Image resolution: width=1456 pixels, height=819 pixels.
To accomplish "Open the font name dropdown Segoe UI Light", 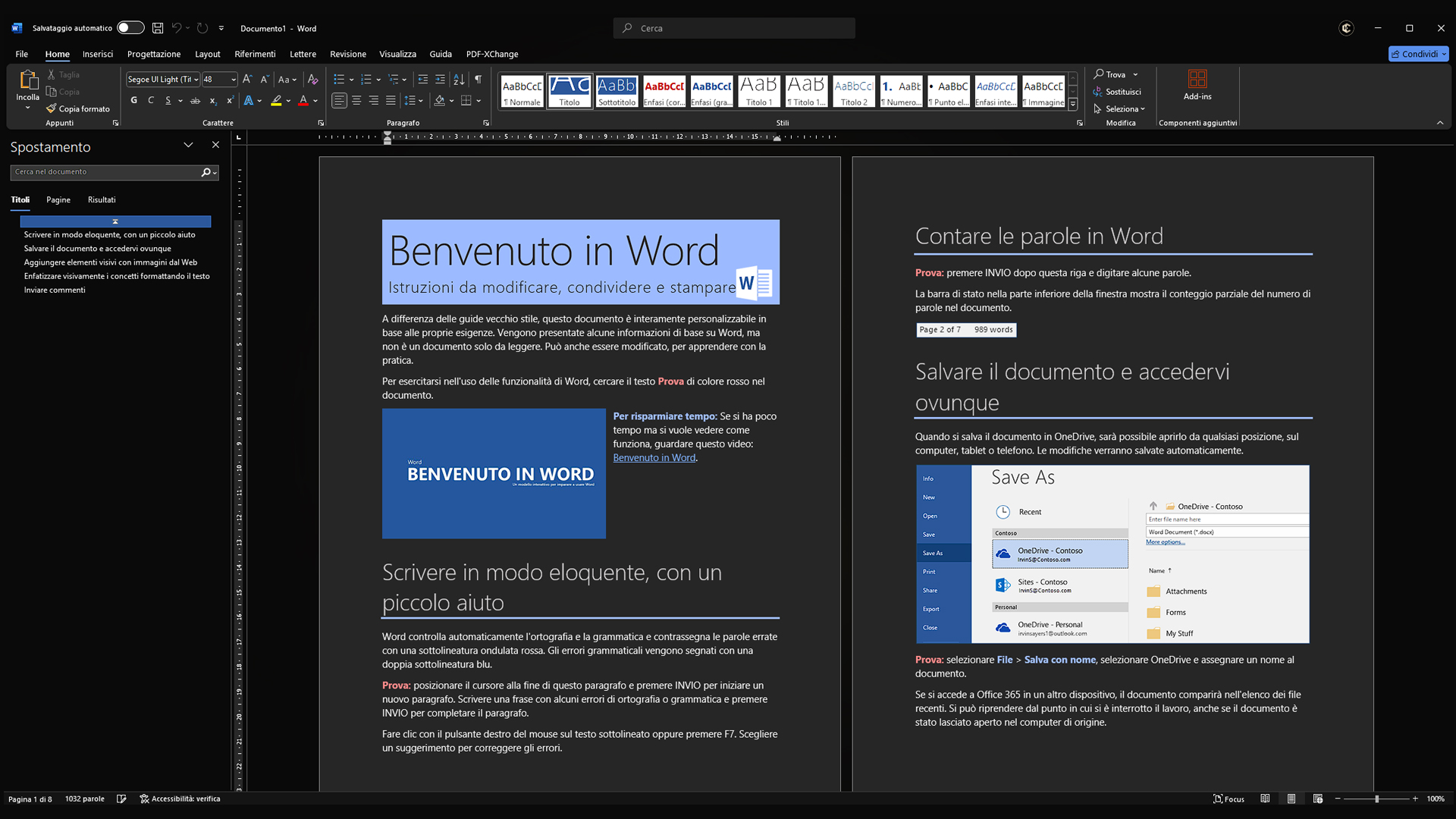I will 196,80.
